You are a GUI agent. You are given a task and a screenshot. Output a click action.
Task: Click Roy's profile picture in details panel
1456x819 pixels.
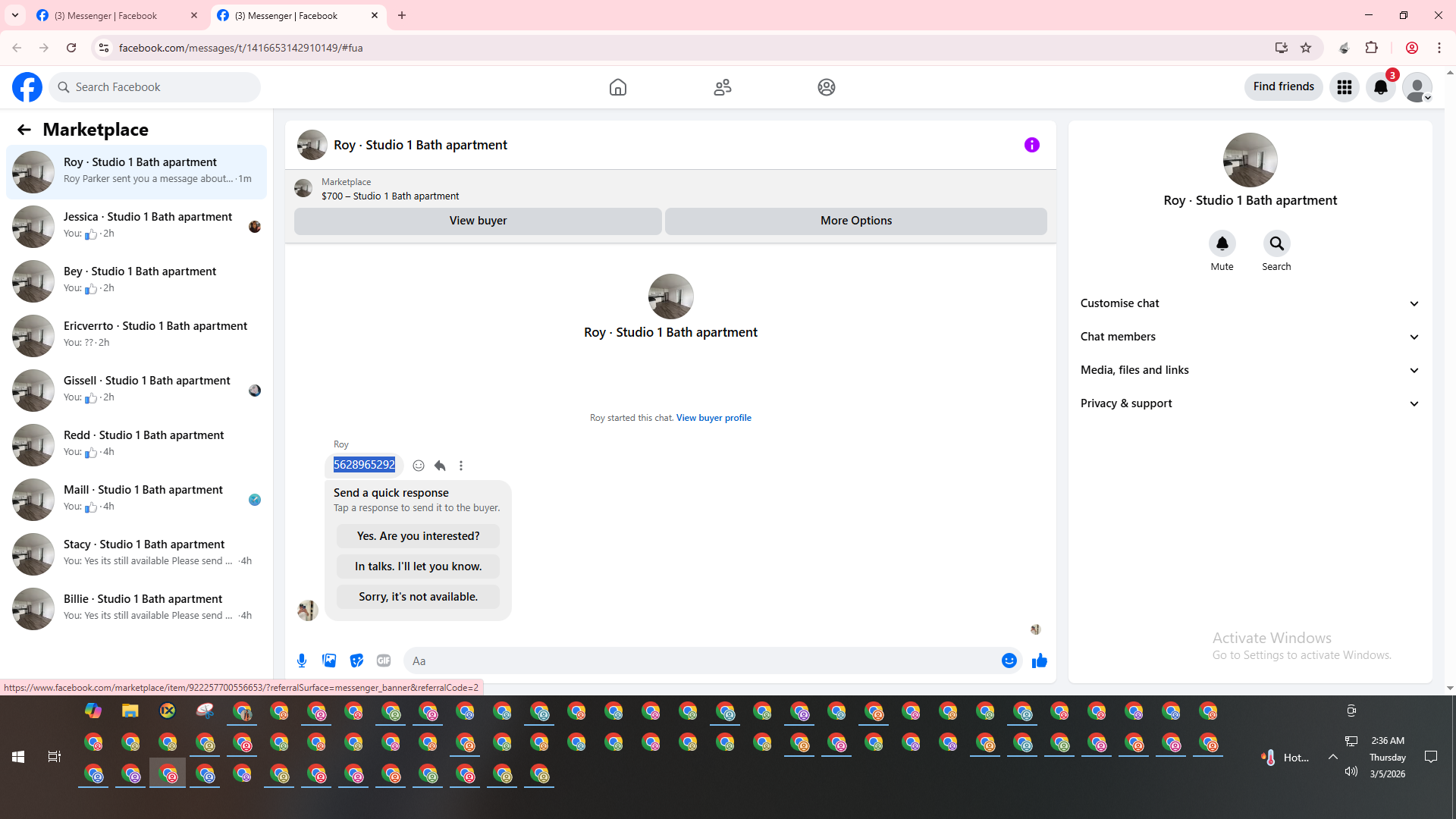(x=1250, y=160)
